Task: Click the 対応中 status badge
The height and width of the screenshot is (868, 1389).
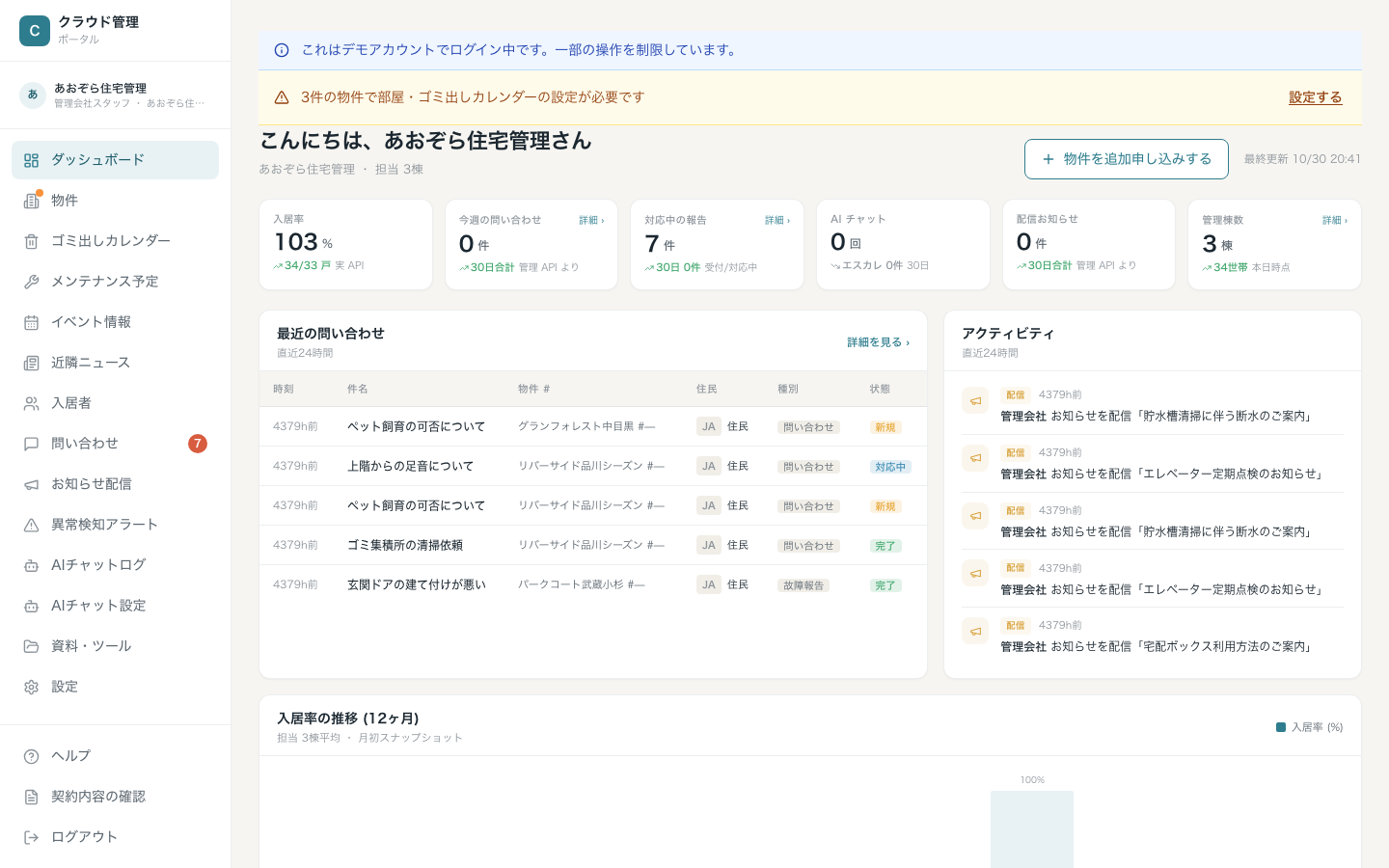Action: 890,467
